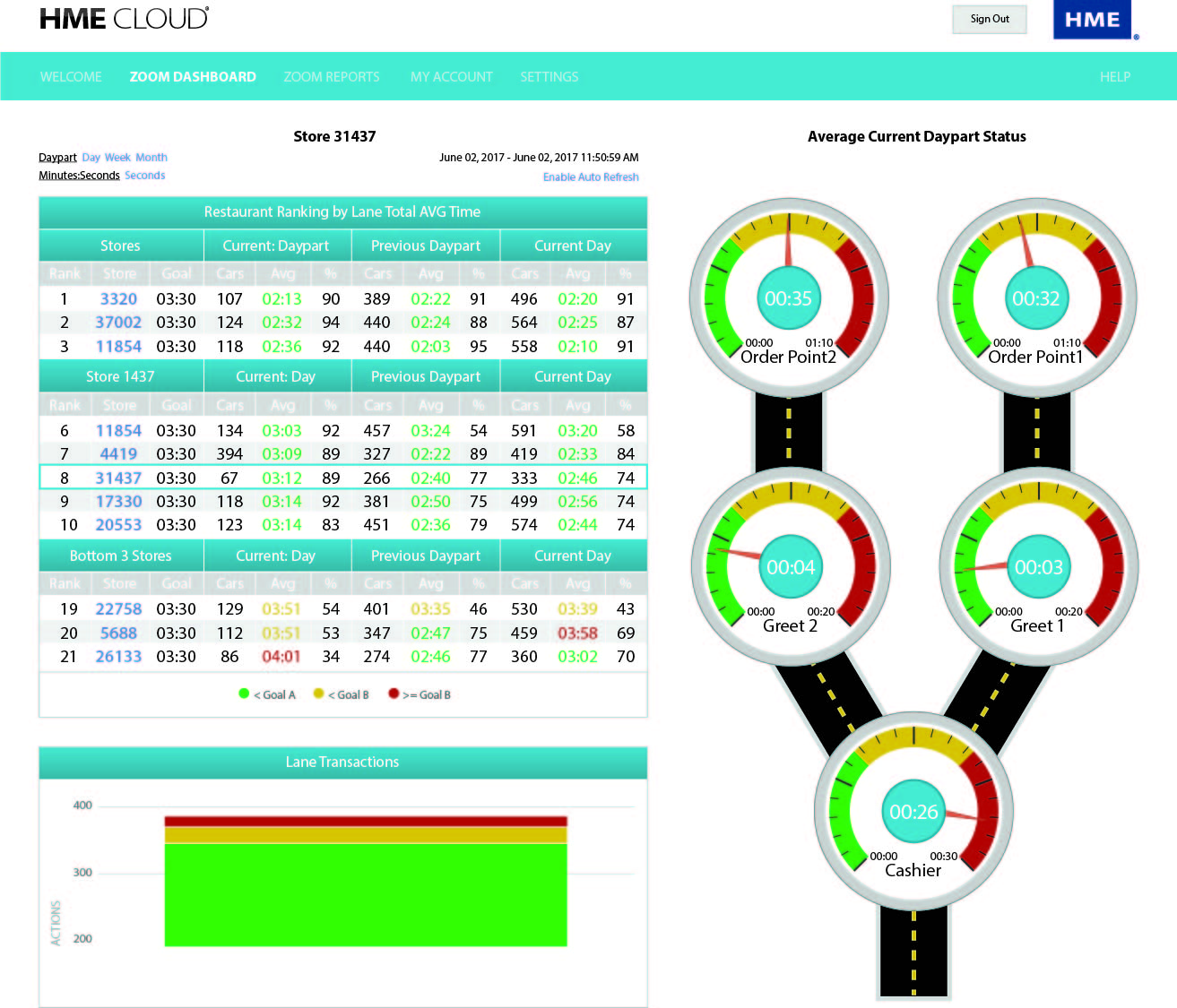Switch the time range to Month
Viewport: 1177px width, 1008px height.
click(151, 158)
